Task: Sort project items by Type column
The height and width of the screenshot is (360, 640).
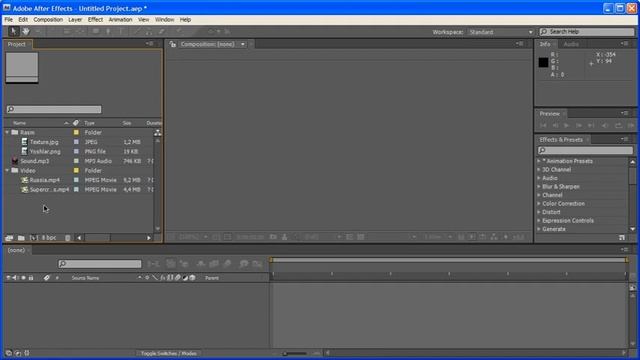Action: click(89, 123)
